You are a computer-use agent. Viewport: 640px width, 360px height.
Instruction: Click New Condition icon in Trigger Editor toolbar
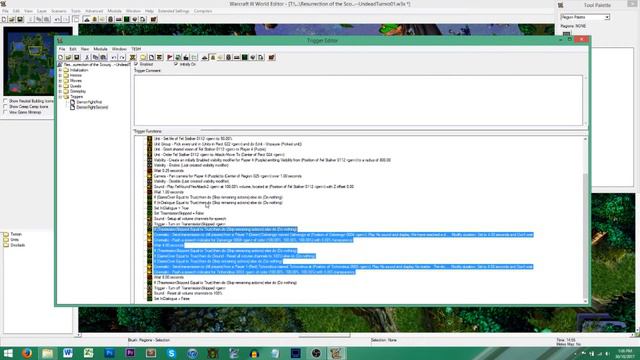[178, 58]
